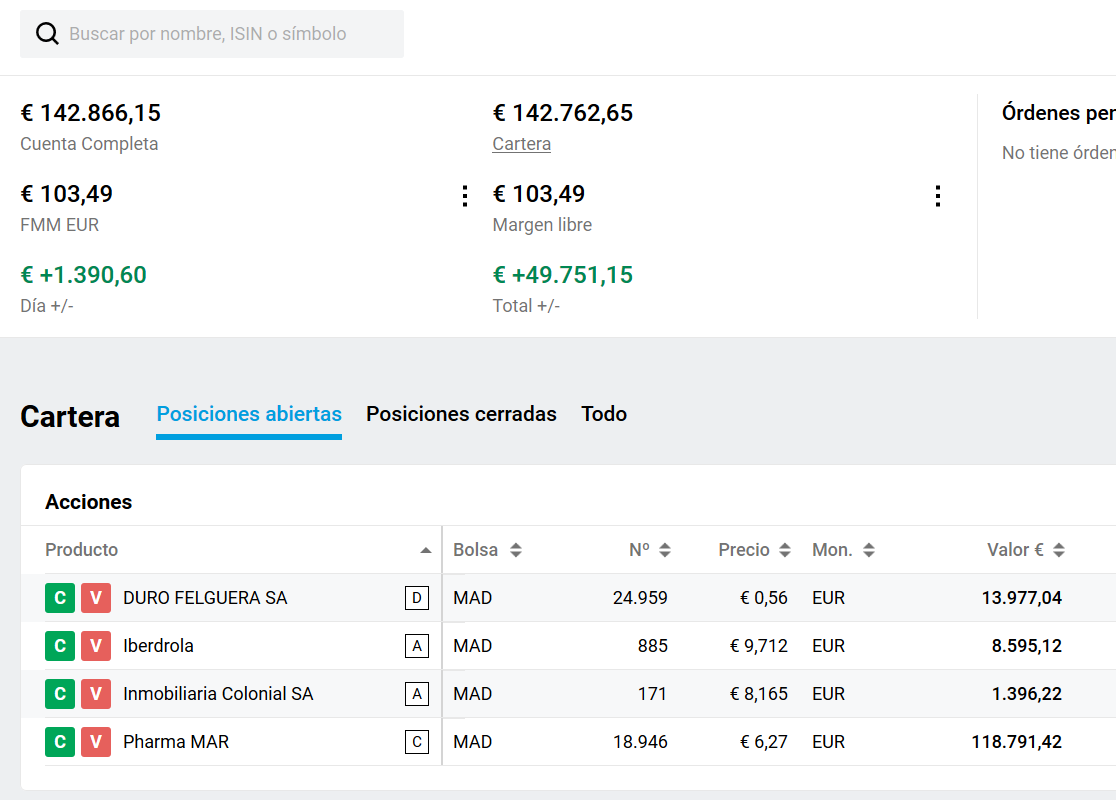Focus the search by name, ISIN field
The image size is (1116, 800).
coord(211,33)
